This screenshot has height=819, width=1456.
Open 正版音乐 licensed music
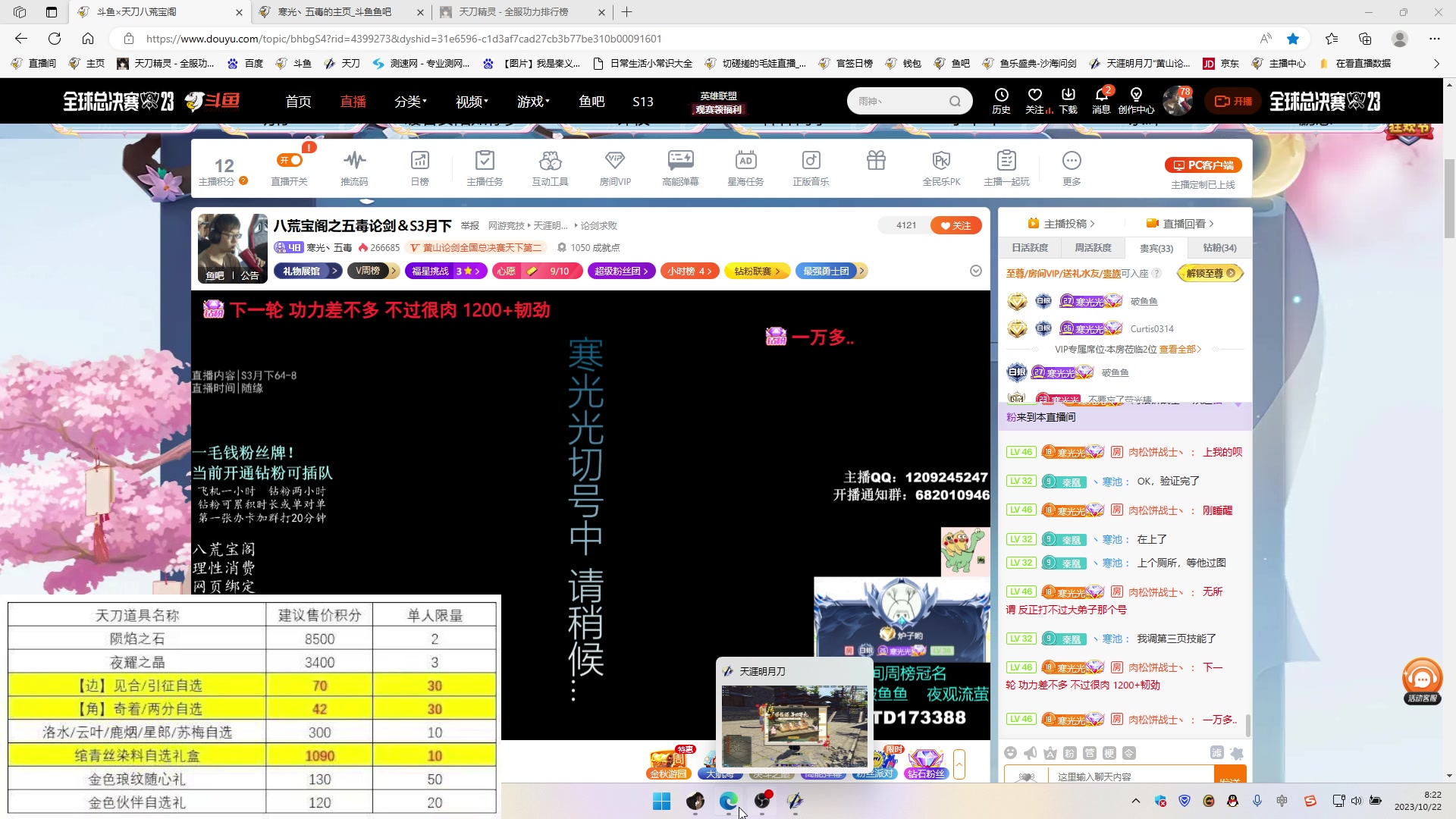(811, 168)
